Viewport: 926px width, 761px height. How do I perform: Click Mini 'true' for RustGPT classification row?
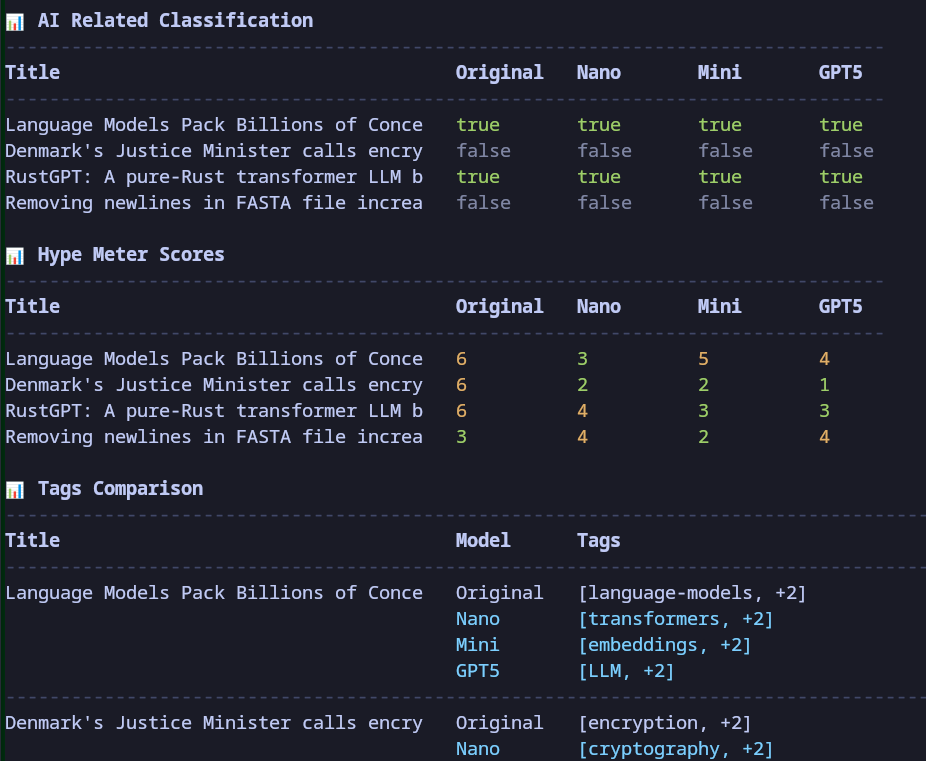720,177
